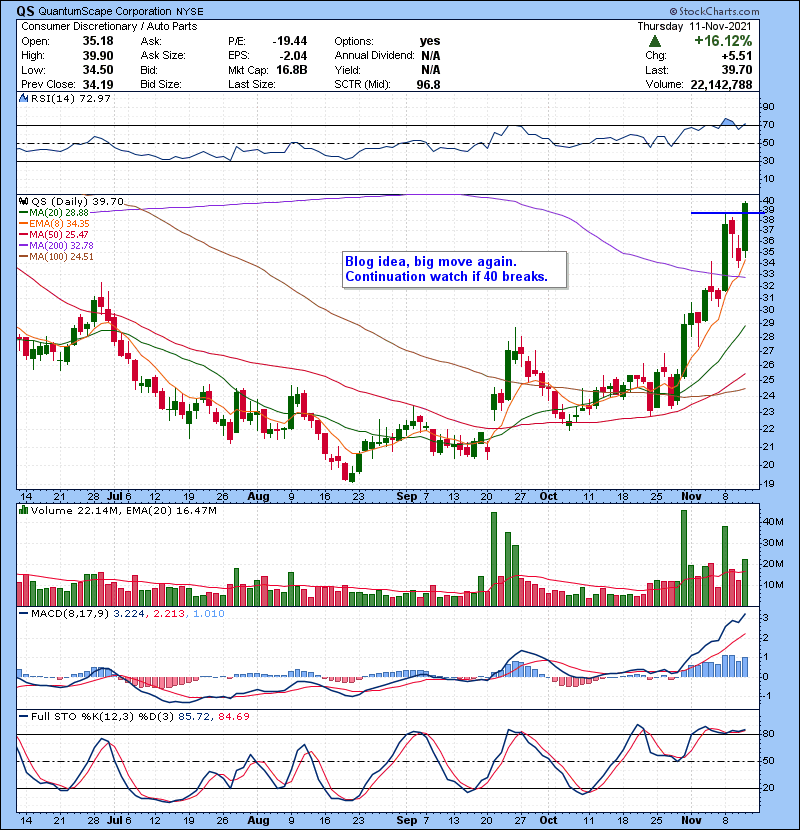The width and height of the screenshot is (800, 830).
Task: Click the Prev Close value 34.19
Action: pyautogui.click(x=98, y=84)
